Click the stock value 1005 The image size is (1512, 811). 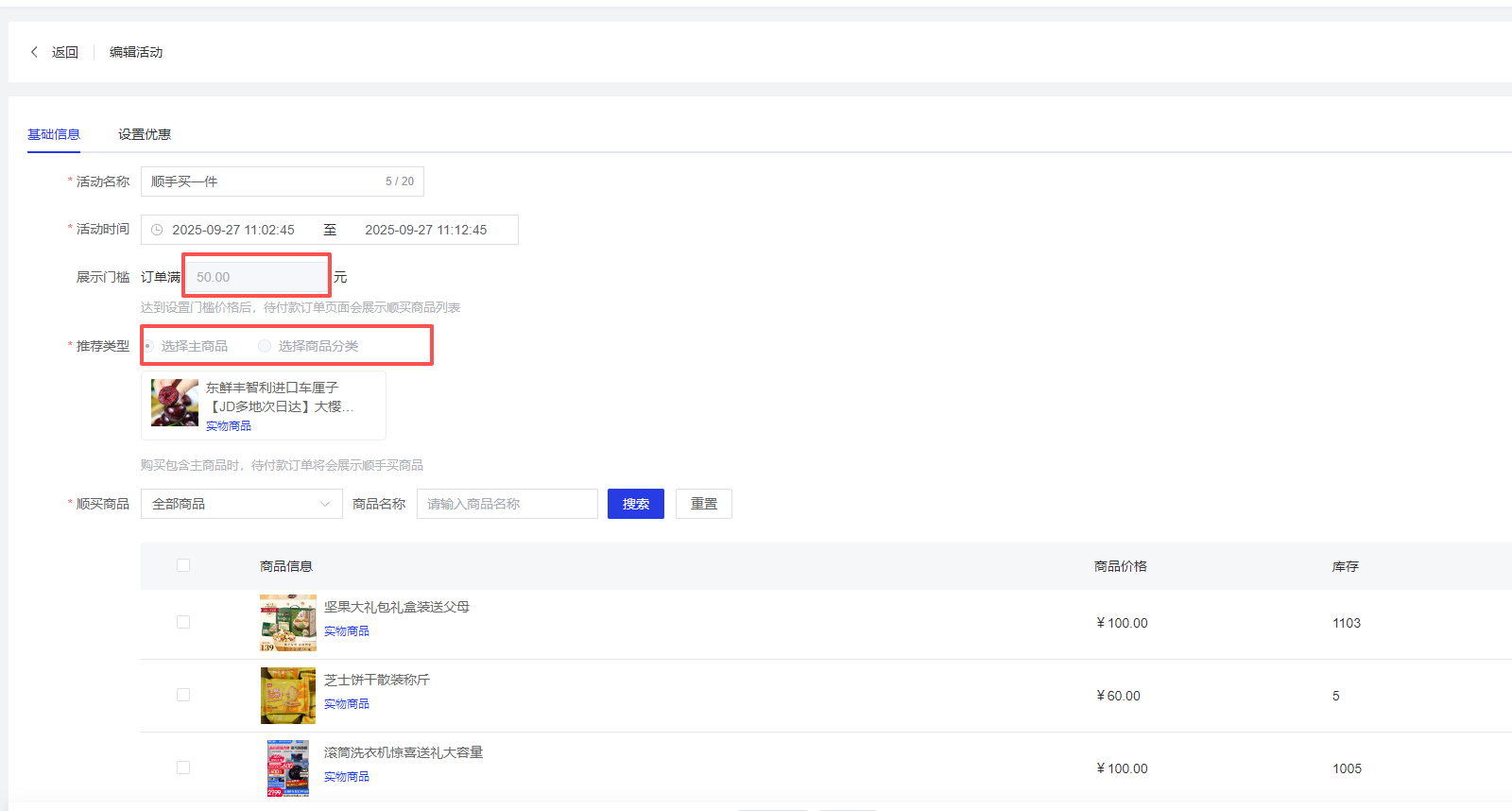tap(1348, 768)
